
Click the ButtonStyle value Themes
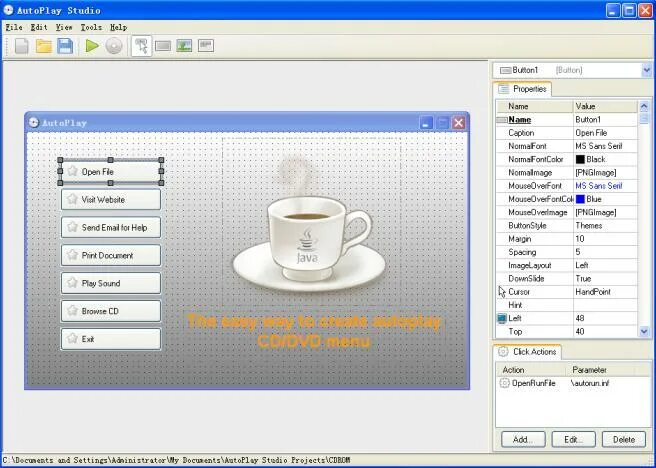click(605, 226)
